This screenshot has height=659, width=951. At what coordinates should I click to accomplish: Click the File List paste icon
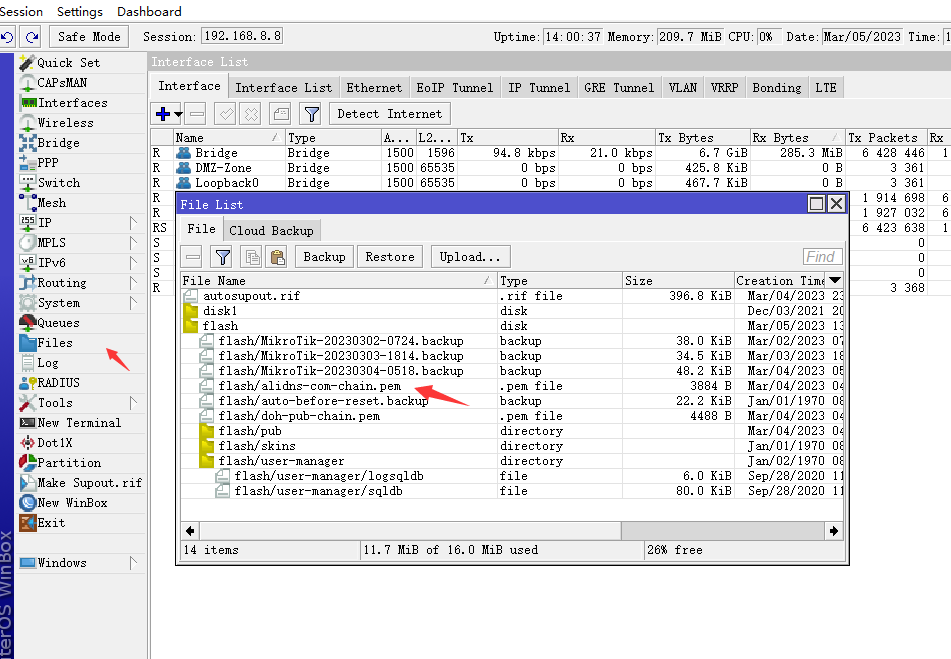(x=278, y=257)
